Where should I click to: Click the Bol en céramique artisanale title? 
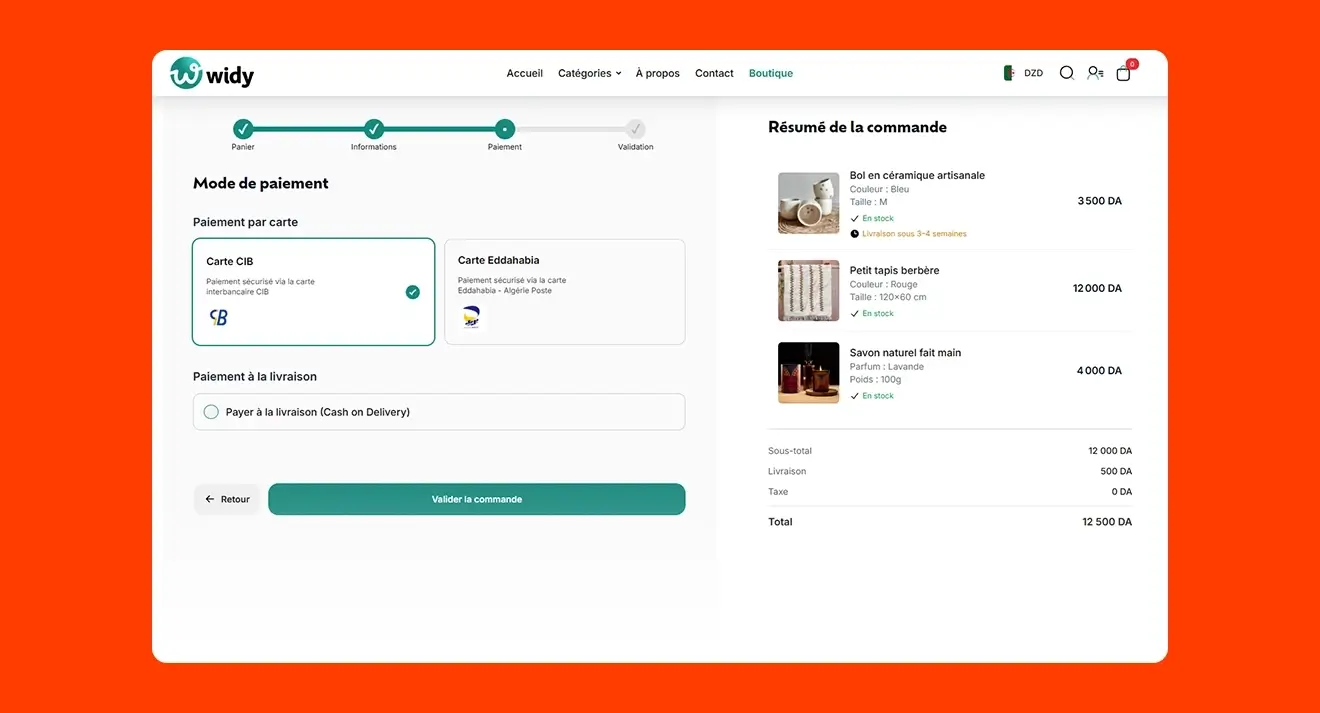[x=917, y=175]
